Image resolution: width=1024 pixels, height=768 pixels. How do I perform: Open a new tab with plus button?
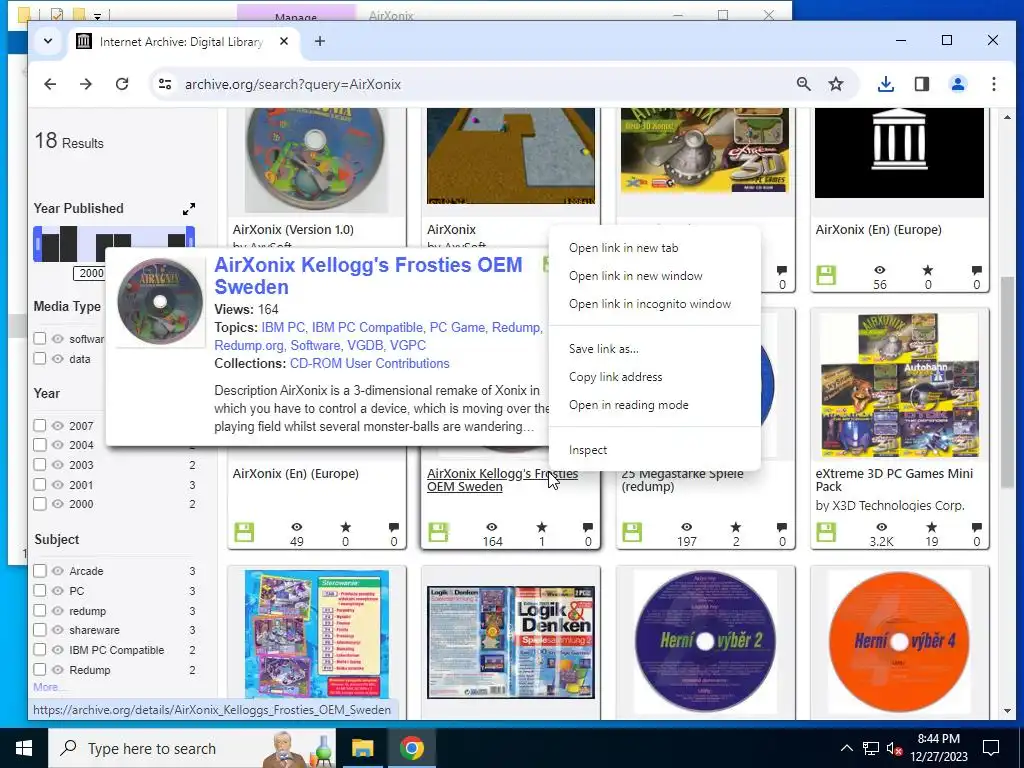point(319,41)
